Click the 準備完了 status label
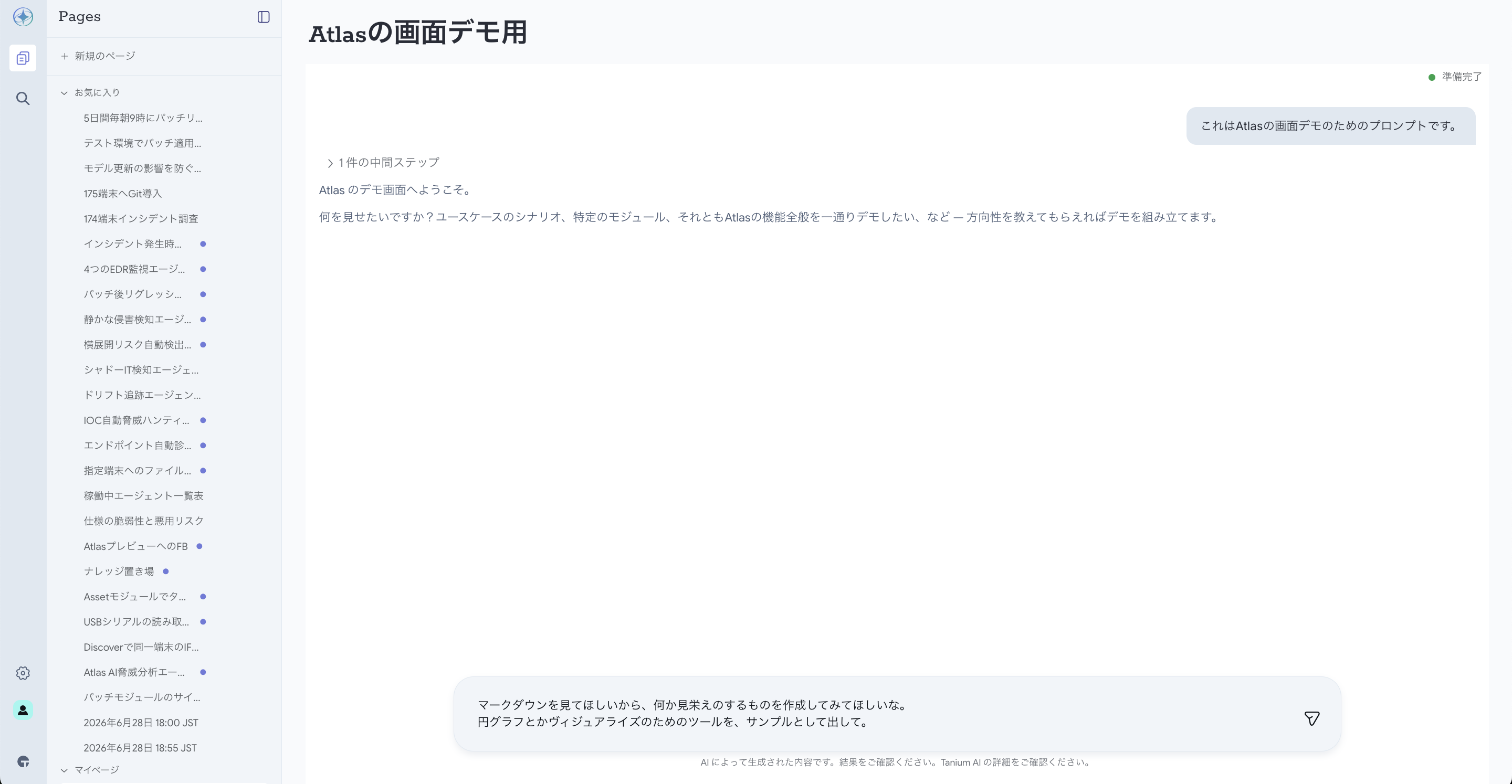The width and height of the screenshot is (1512, 784). coord(1462,78)
